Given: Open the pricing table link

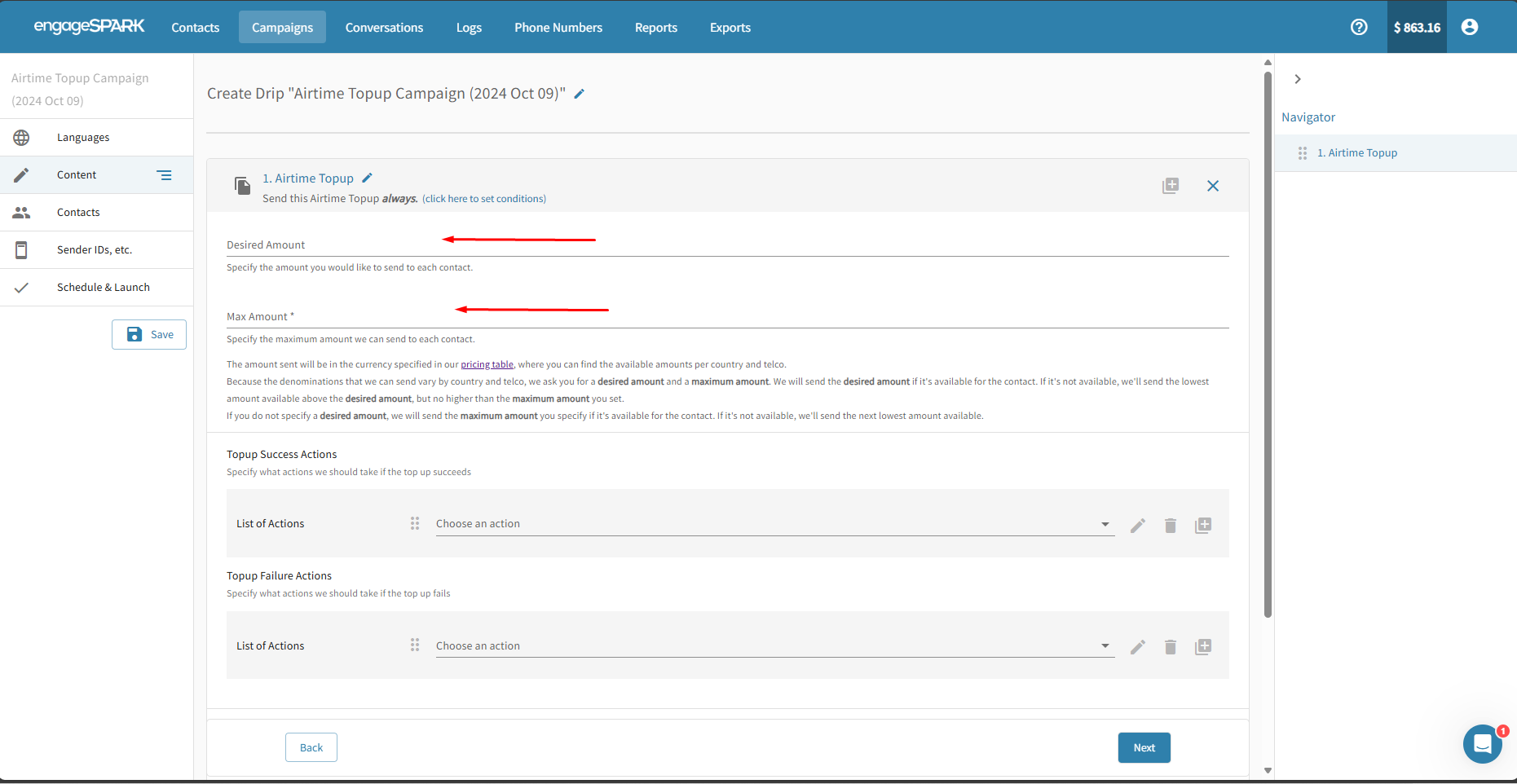Looking at the screenshot, I should tap(487, 364).
